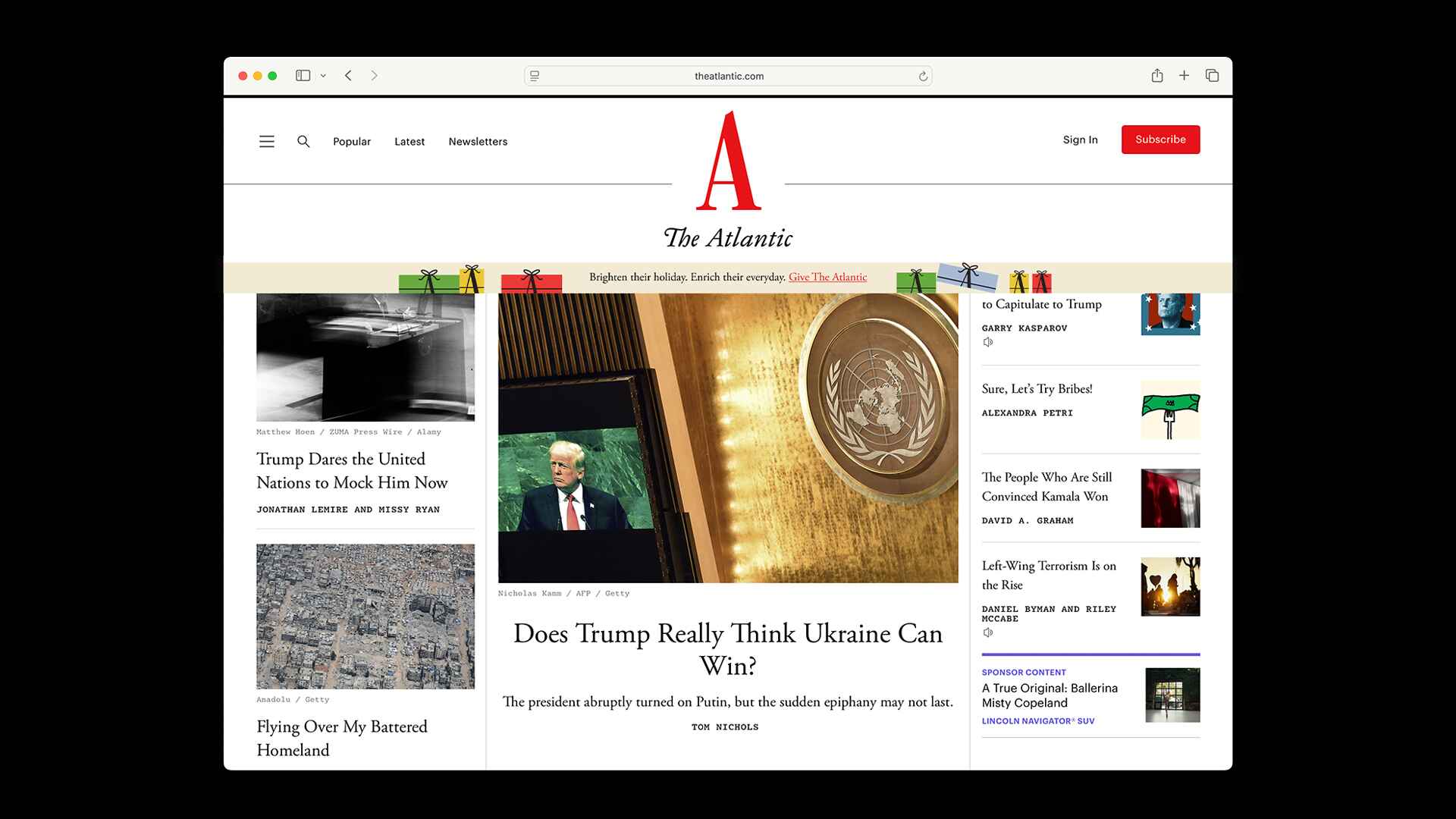Click the Matthew Hoen / ZUMA Press Wire / Alamy caption
Screen dimensions: 1456x819
pyautogui.click(x=349, y=432)
